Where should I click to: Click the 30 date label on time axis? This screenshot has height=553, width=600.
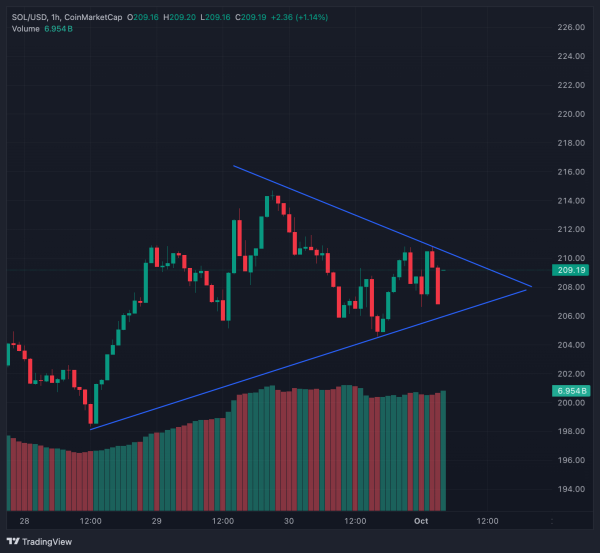[x=289, y=521]
